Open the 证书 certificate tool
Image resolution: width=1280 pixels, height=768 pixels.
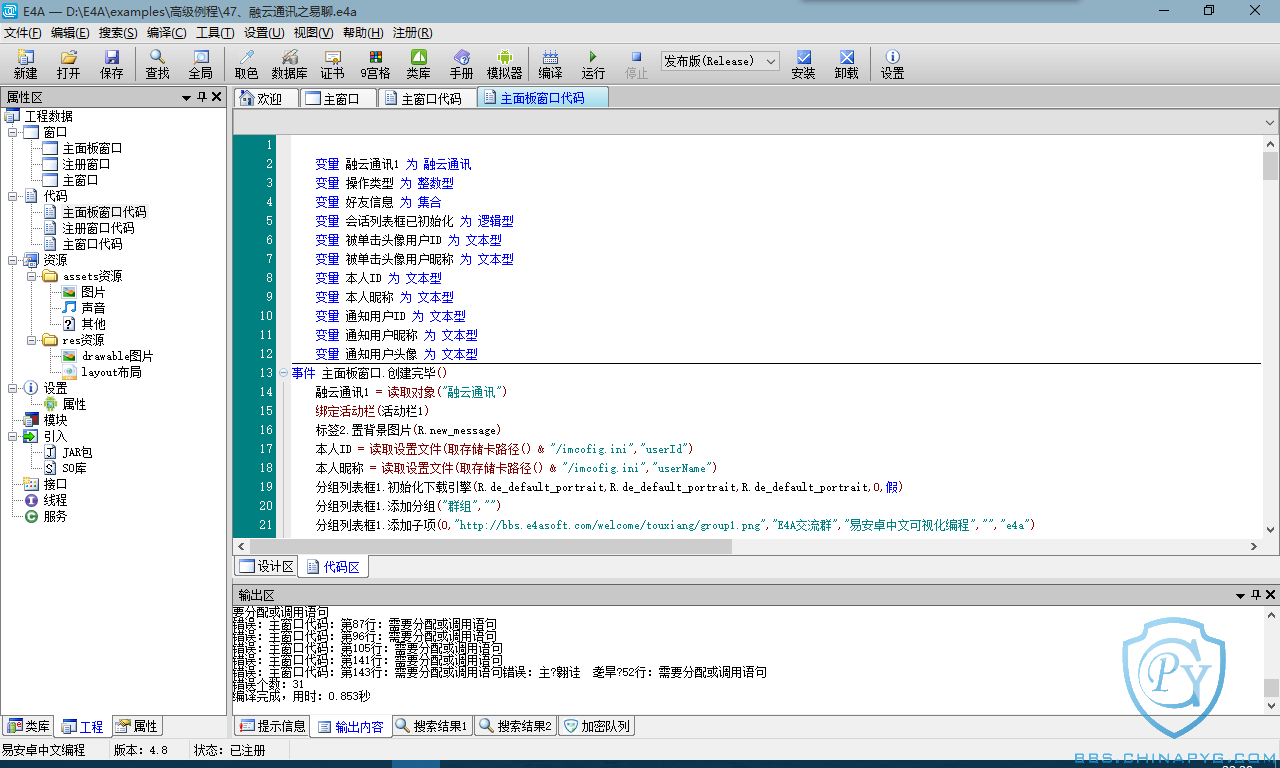(x=332, y=64)
